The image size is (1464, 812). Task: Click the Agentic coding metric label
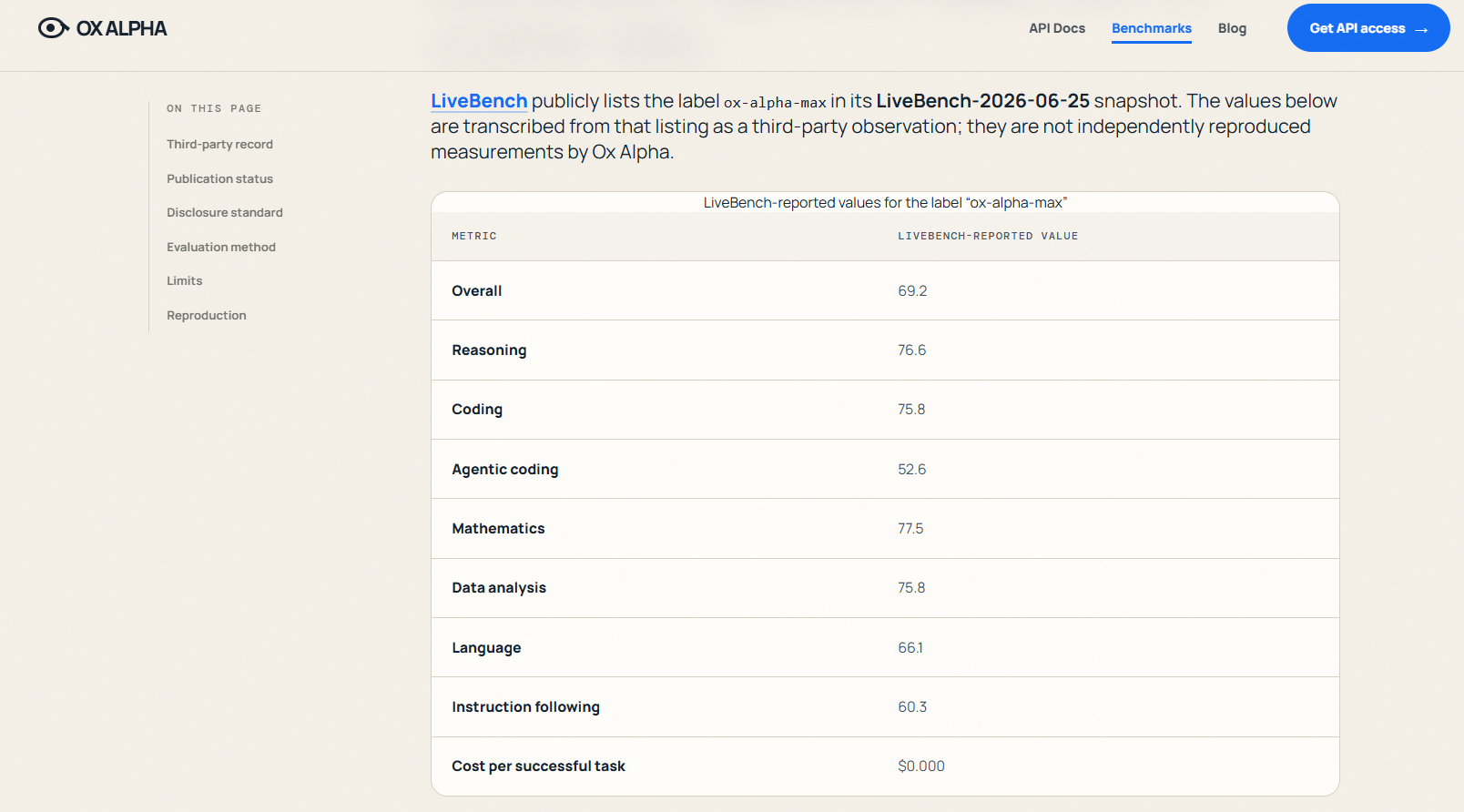pos(505,469)
